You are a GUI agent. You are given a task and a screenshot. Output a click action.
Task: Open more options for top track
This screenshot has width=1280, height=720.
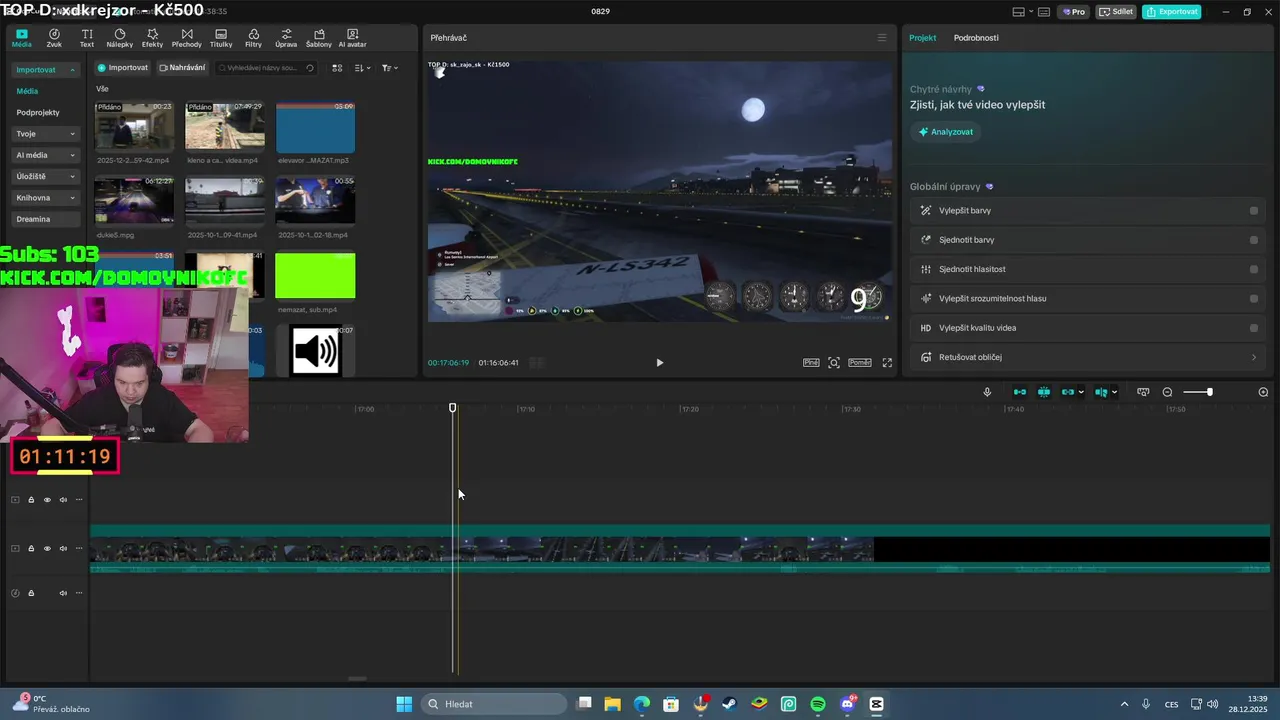click(x=79, y=500)
